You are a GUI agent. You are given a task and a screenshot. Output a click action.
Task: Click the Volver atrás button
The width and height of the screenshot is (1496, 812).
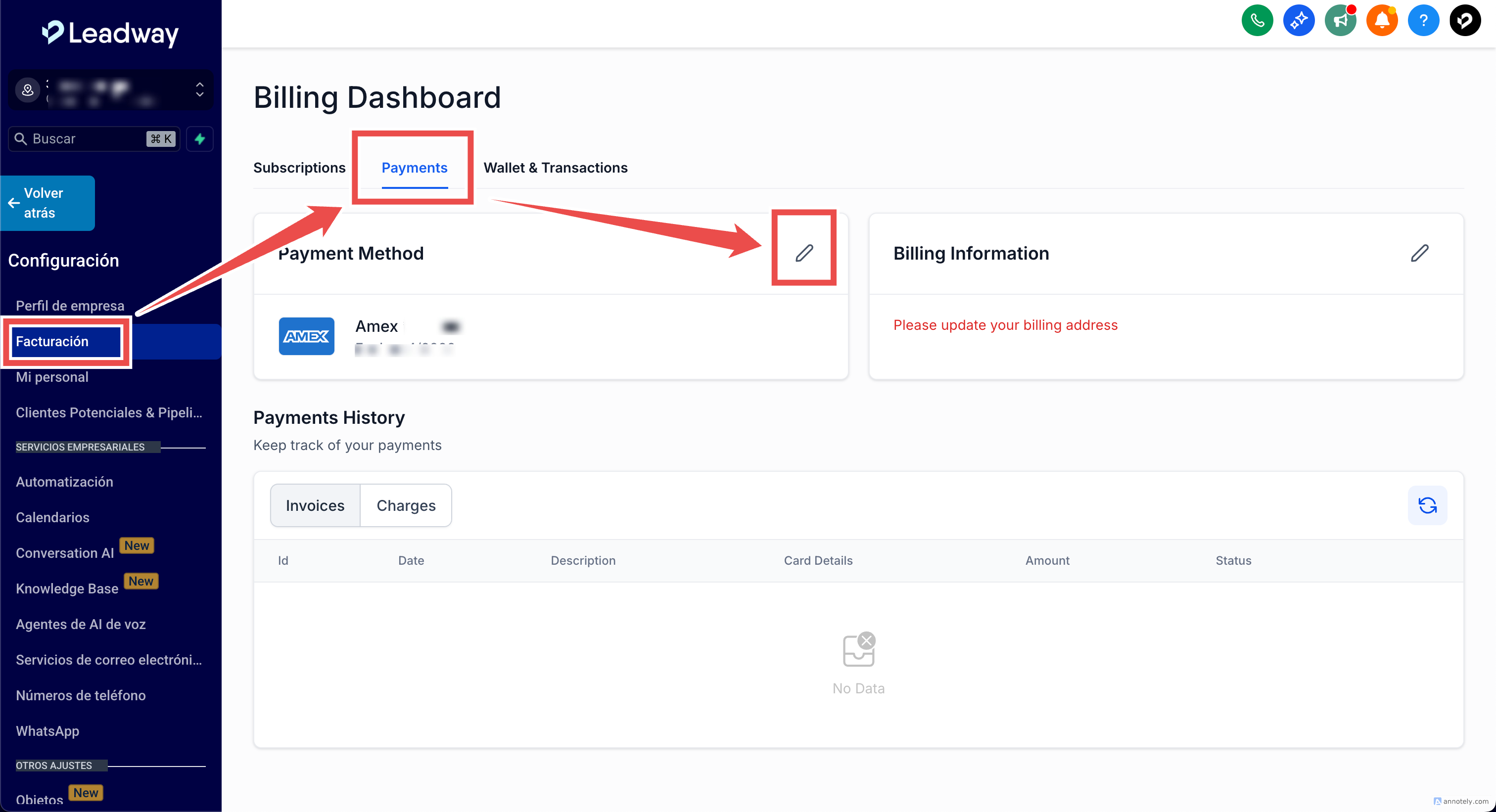pyautogui.click(x=47, y=203)
